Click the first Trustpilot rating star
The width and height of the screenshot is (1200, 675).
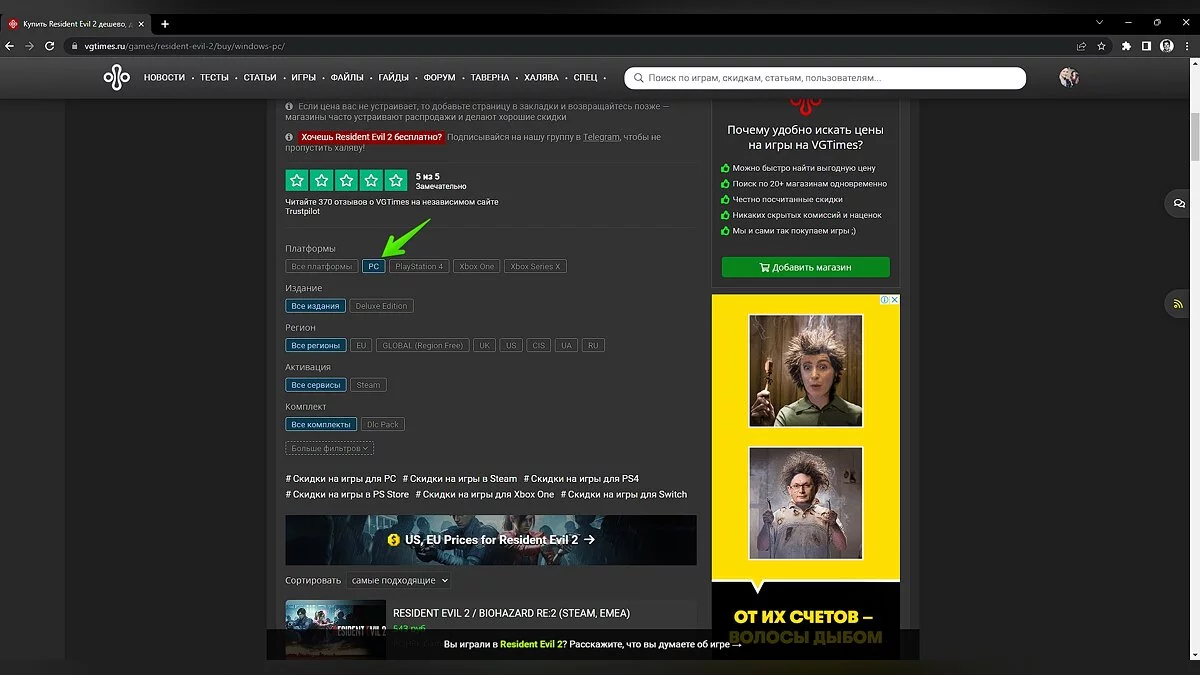(296, 180)
